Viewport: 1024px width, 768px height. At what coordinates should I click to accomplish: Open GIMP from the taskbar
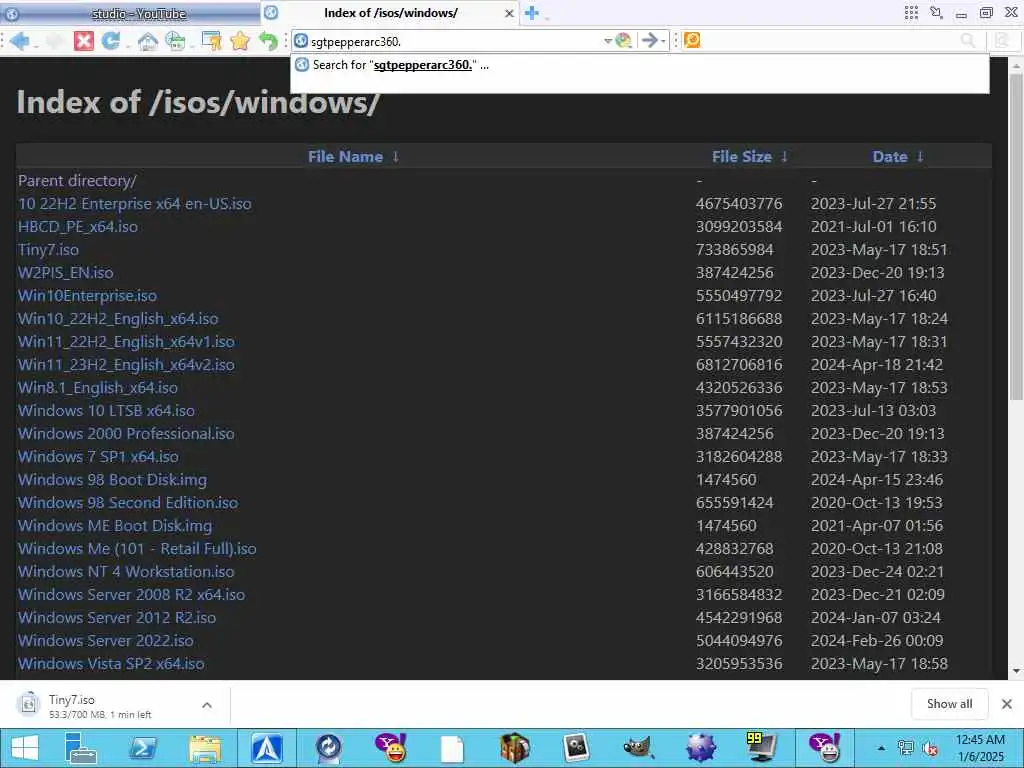(x=639, y=748)
